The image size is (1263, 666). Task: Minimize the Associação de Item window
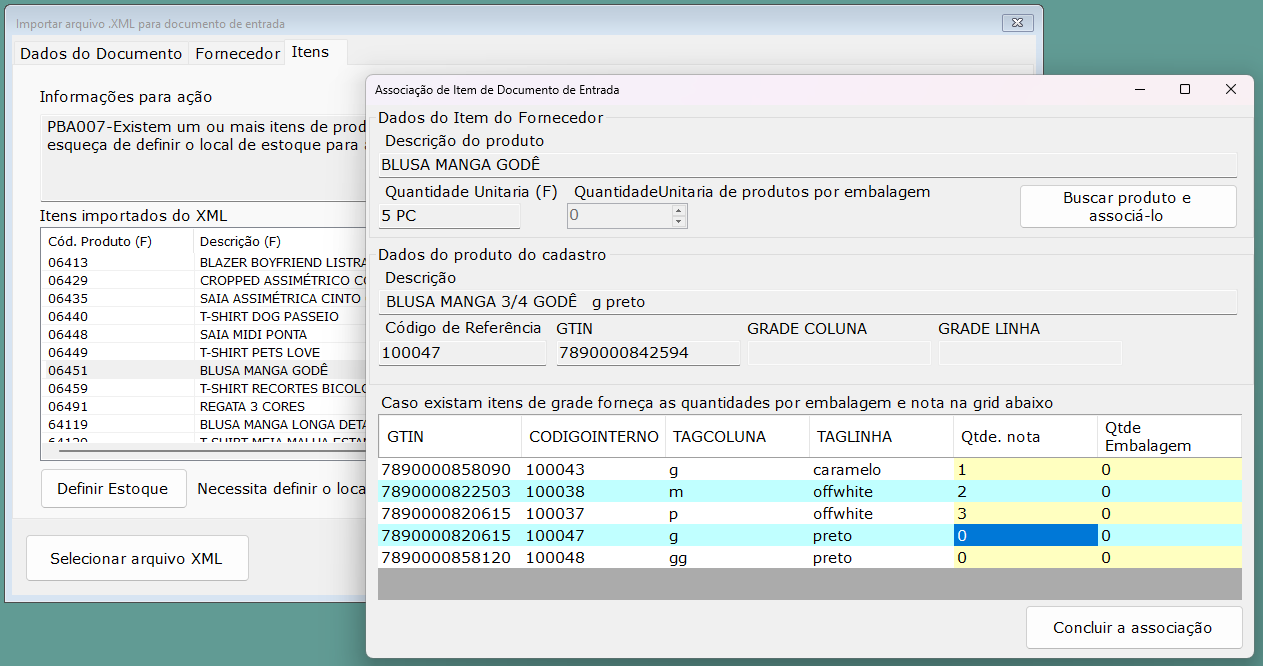click(x=1139, y=89)
